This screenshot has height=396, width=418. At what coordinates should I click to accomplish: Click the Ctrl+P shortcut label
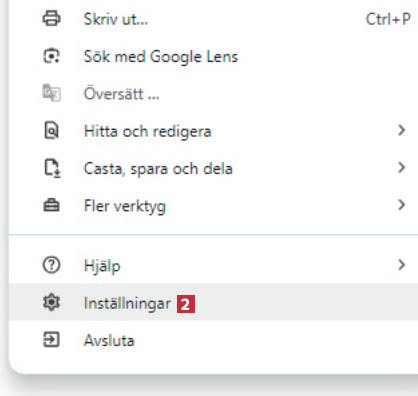(x=388, y=19)
